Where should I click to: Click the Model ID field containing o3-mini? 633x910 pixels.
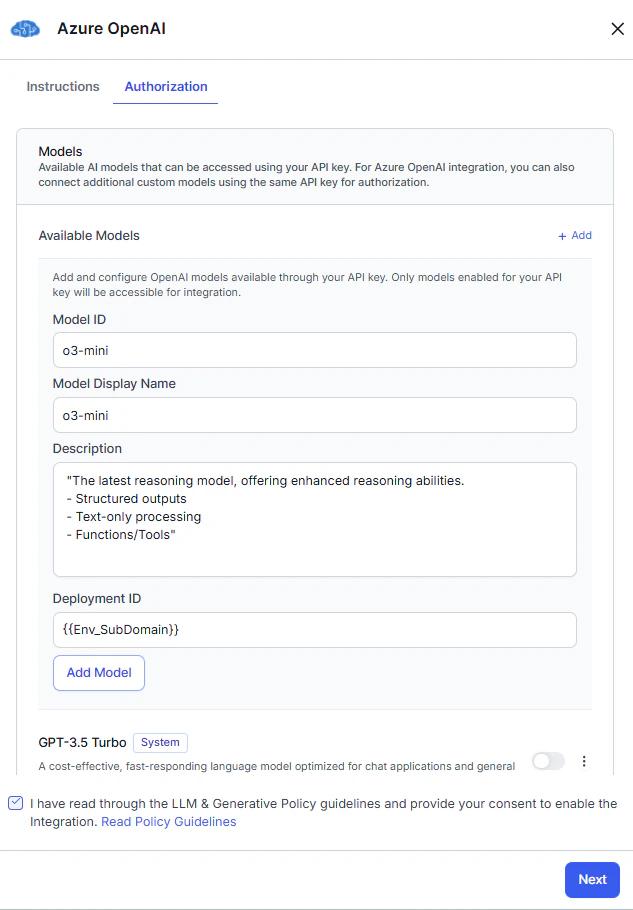[x=315, y=350]
